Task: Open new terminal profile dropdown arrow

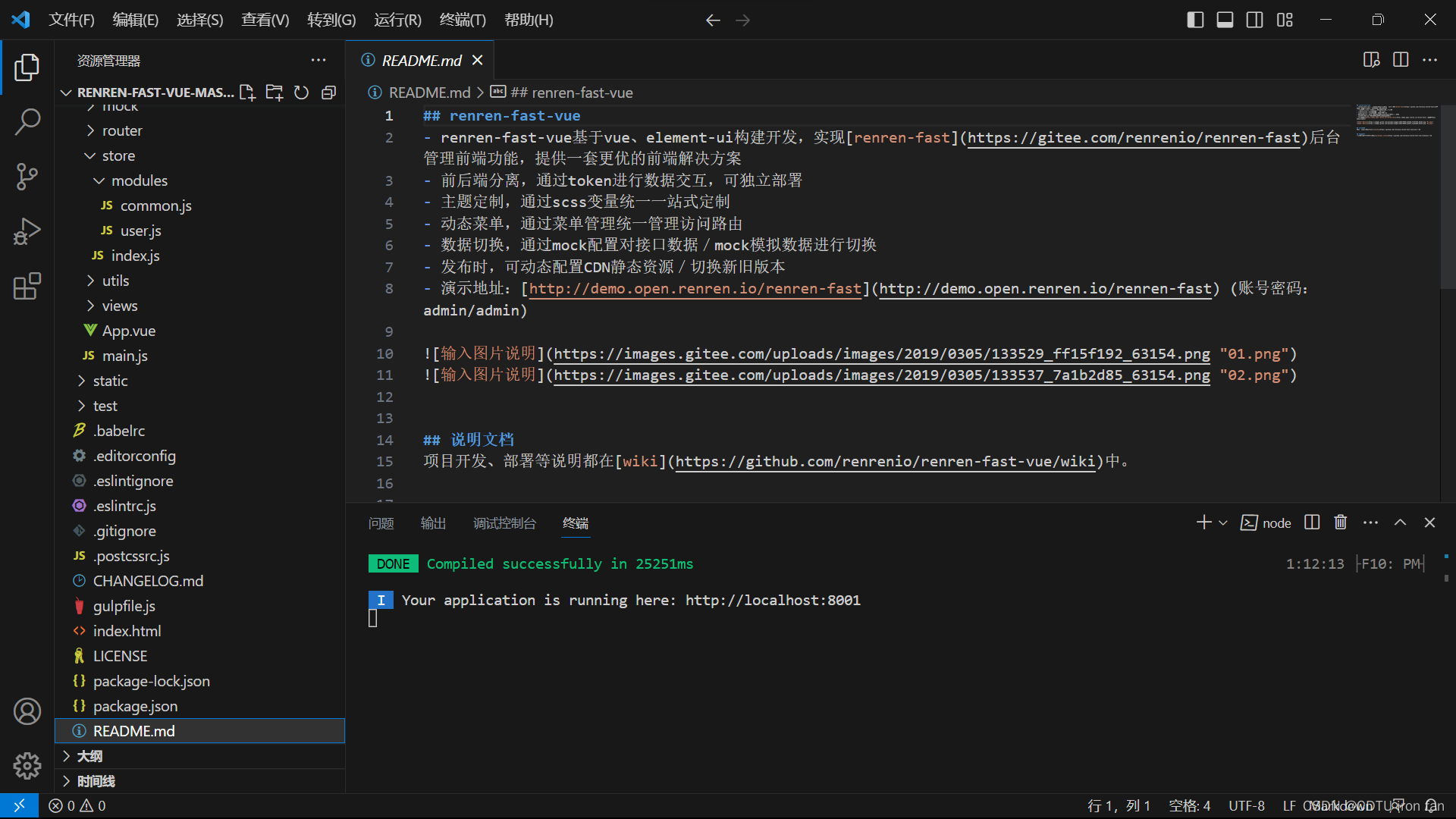Action: click(x=1222, y=522)
